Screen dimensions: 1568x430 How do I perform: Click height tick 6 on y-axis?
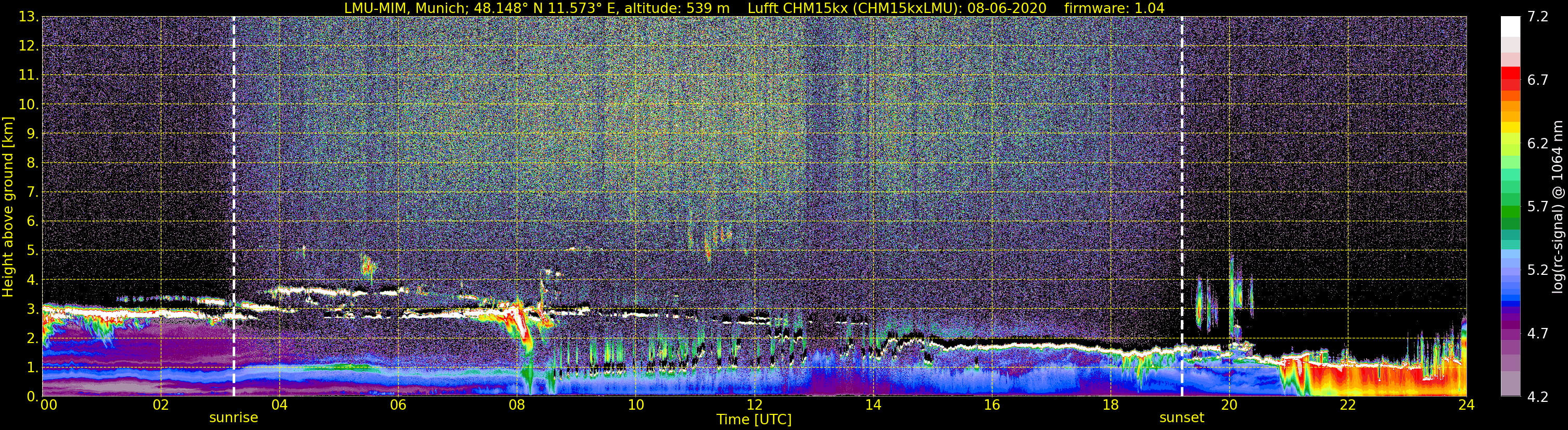tap(32, 222)
